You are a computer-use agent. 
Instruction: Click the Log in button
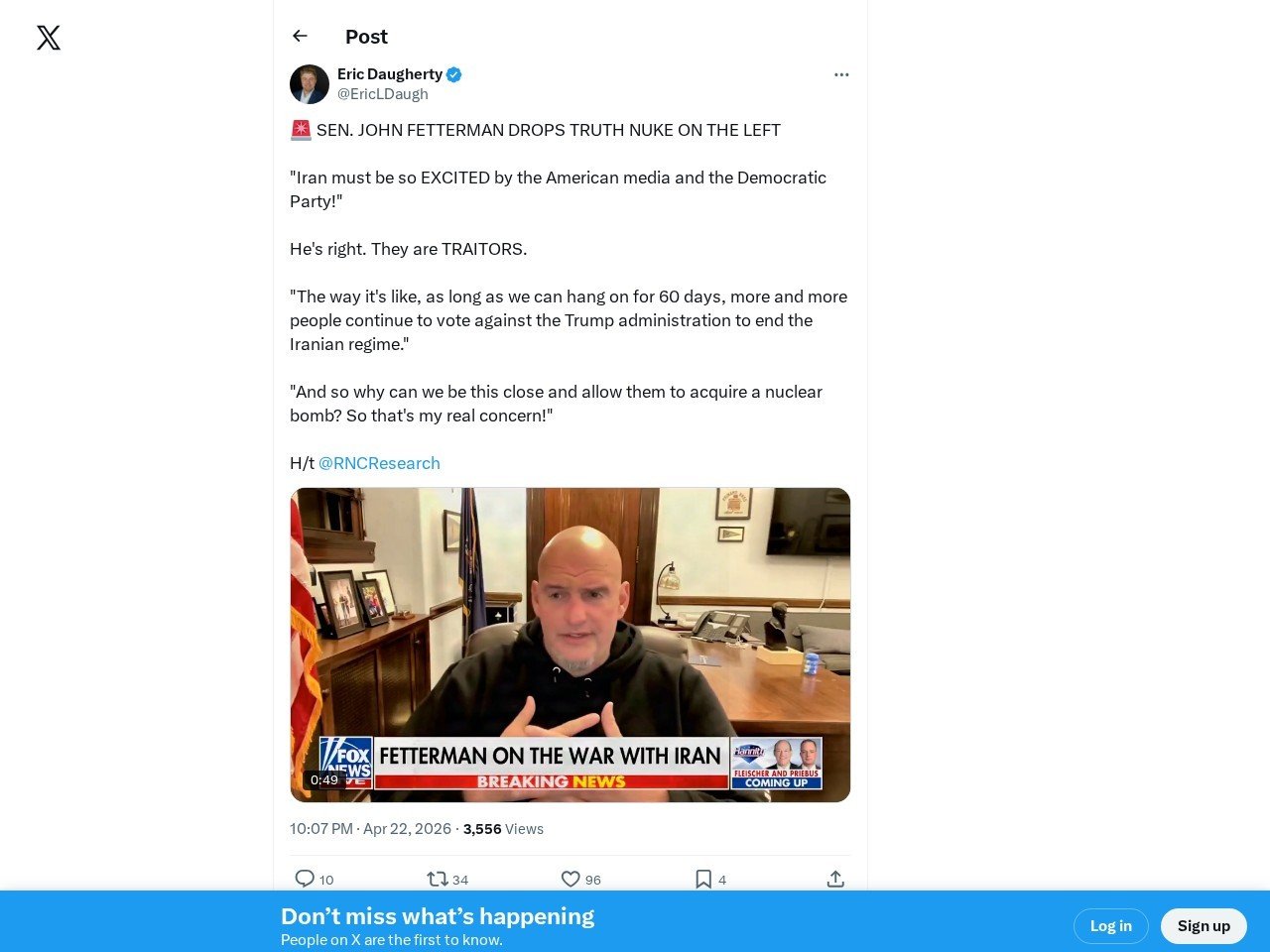click(1111, 926)
